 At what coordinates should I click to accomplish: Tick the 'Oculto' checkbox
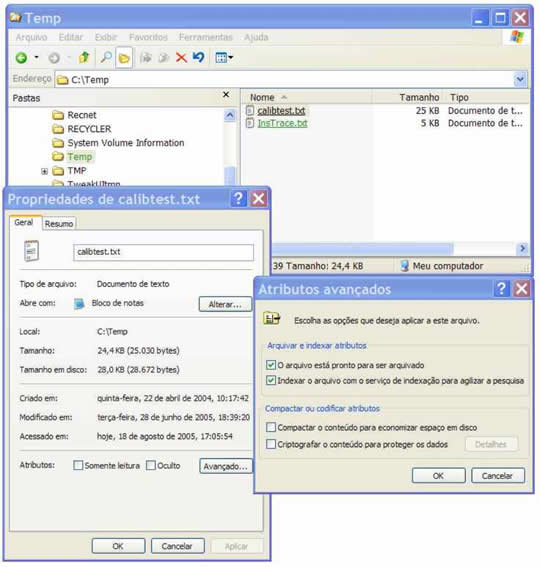pos(151,465)
